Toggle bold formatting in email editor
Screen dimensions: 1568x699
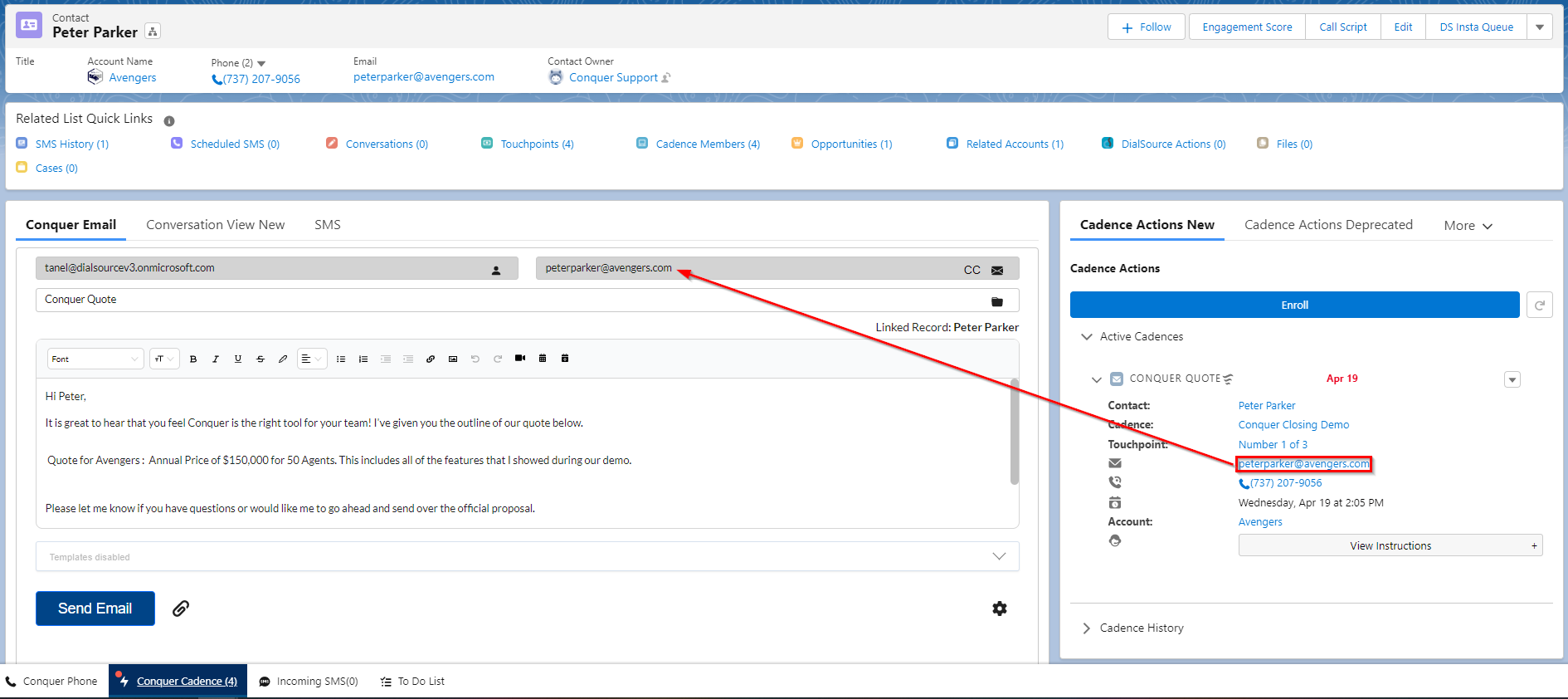pyautogui.click(x=193, y=359)
